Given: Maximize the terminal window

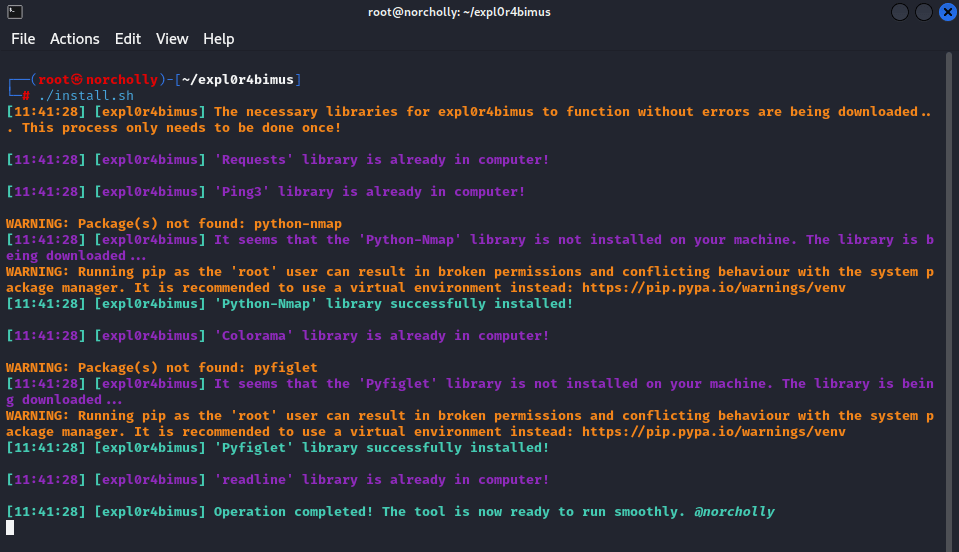Looking at the screenshot, I should coord(923,12).
